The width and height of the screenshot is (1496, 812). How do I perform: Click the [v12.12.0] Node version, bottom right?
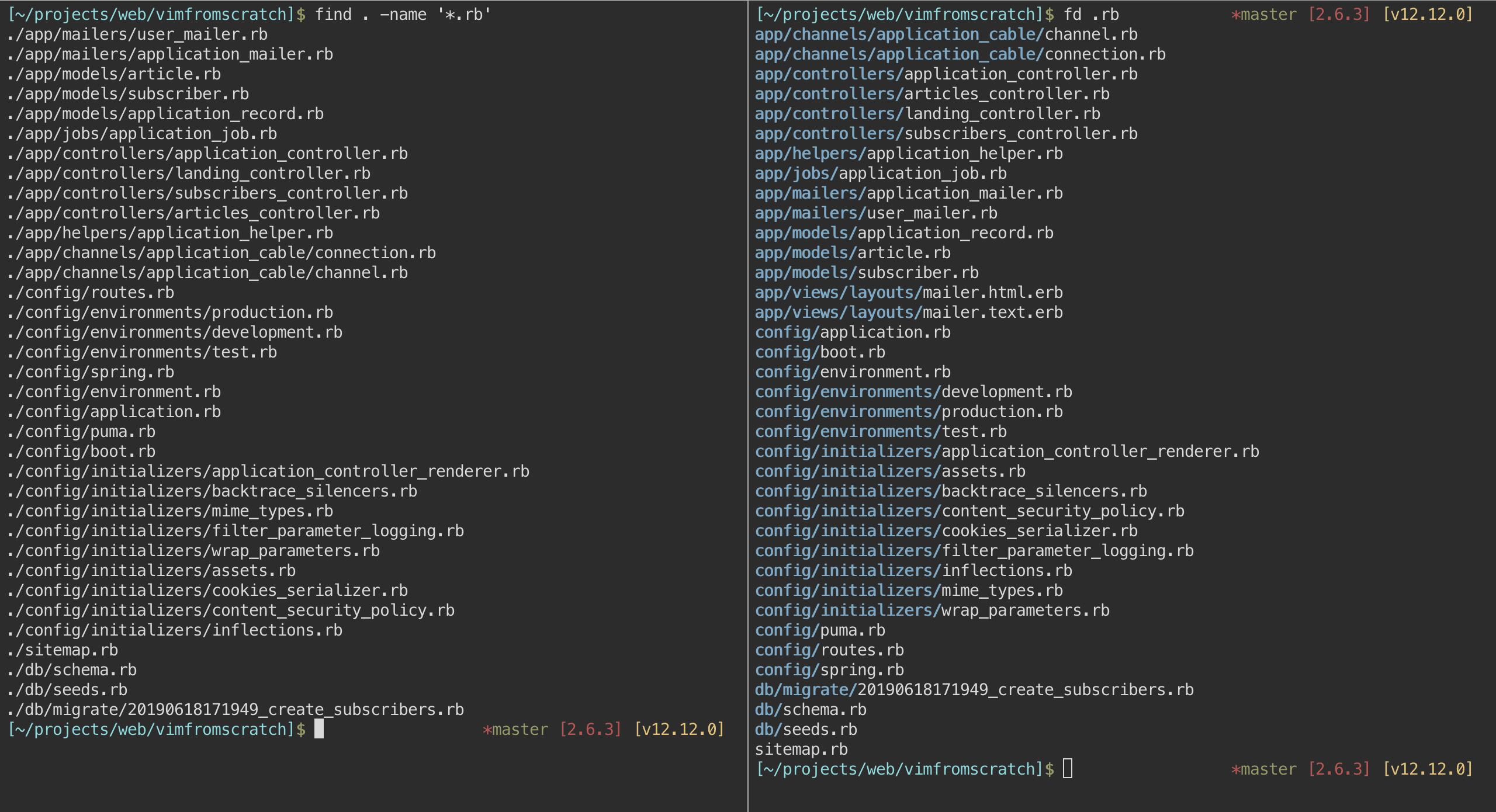1428,769
